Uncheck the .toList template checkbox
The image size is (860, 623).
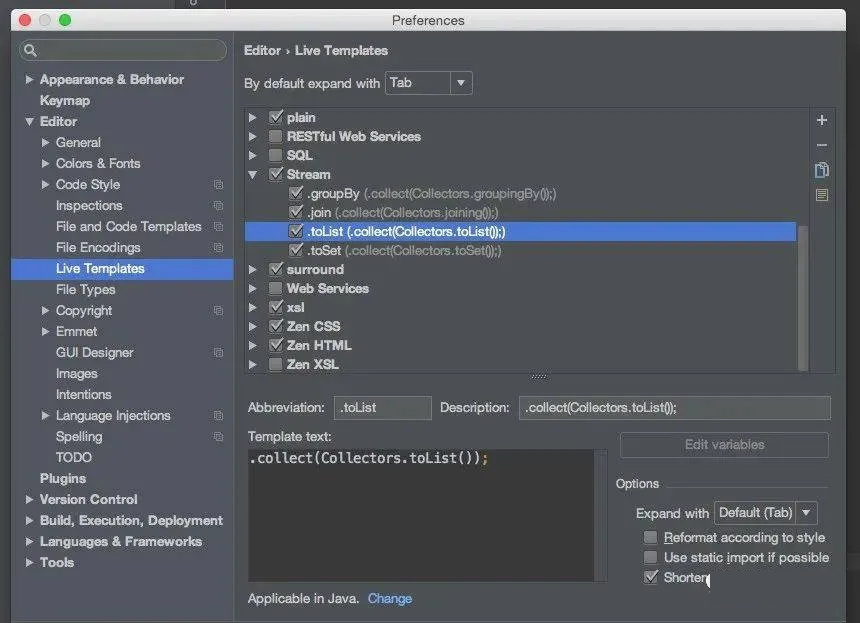click(296, 231)
